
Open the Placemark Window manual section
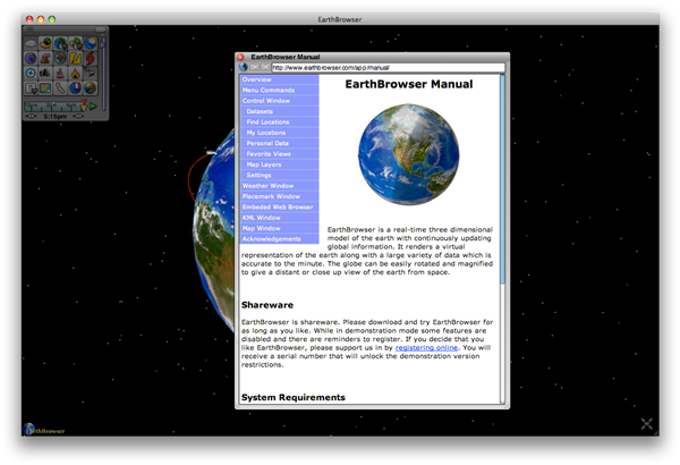click(279, 196)
